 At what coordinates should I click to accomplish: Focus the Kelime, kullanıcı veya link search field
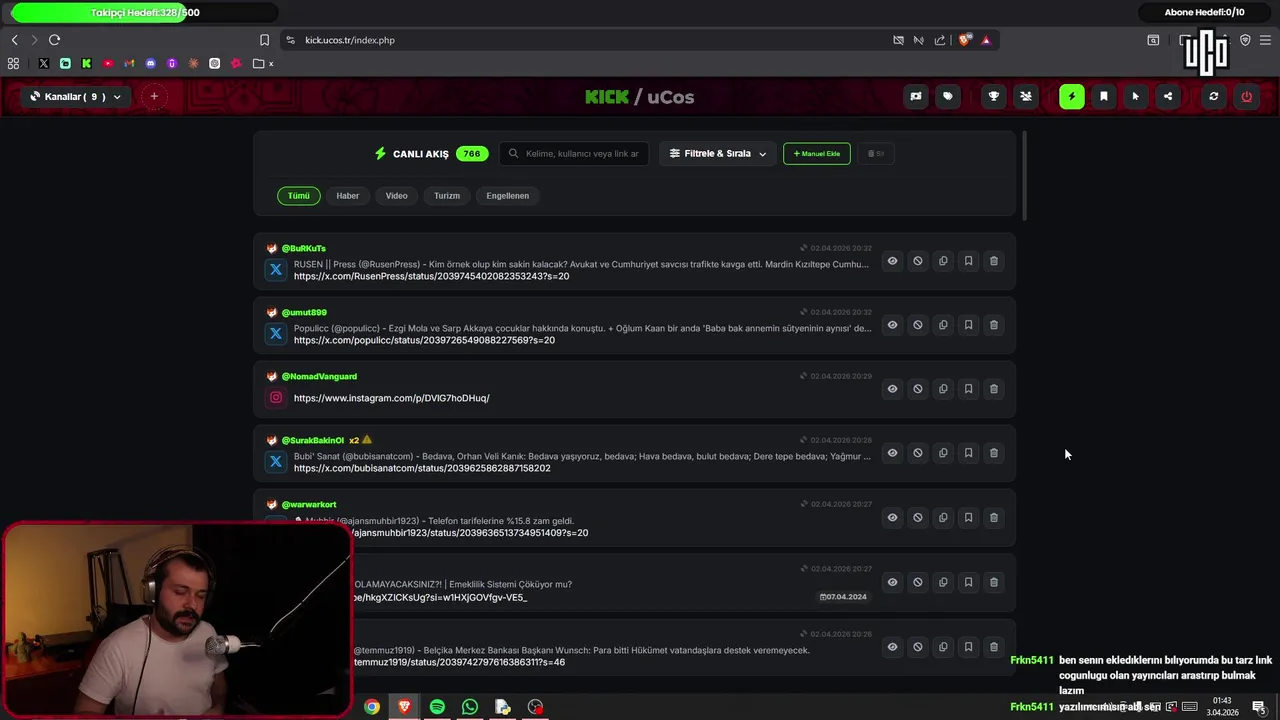(574, 154)
